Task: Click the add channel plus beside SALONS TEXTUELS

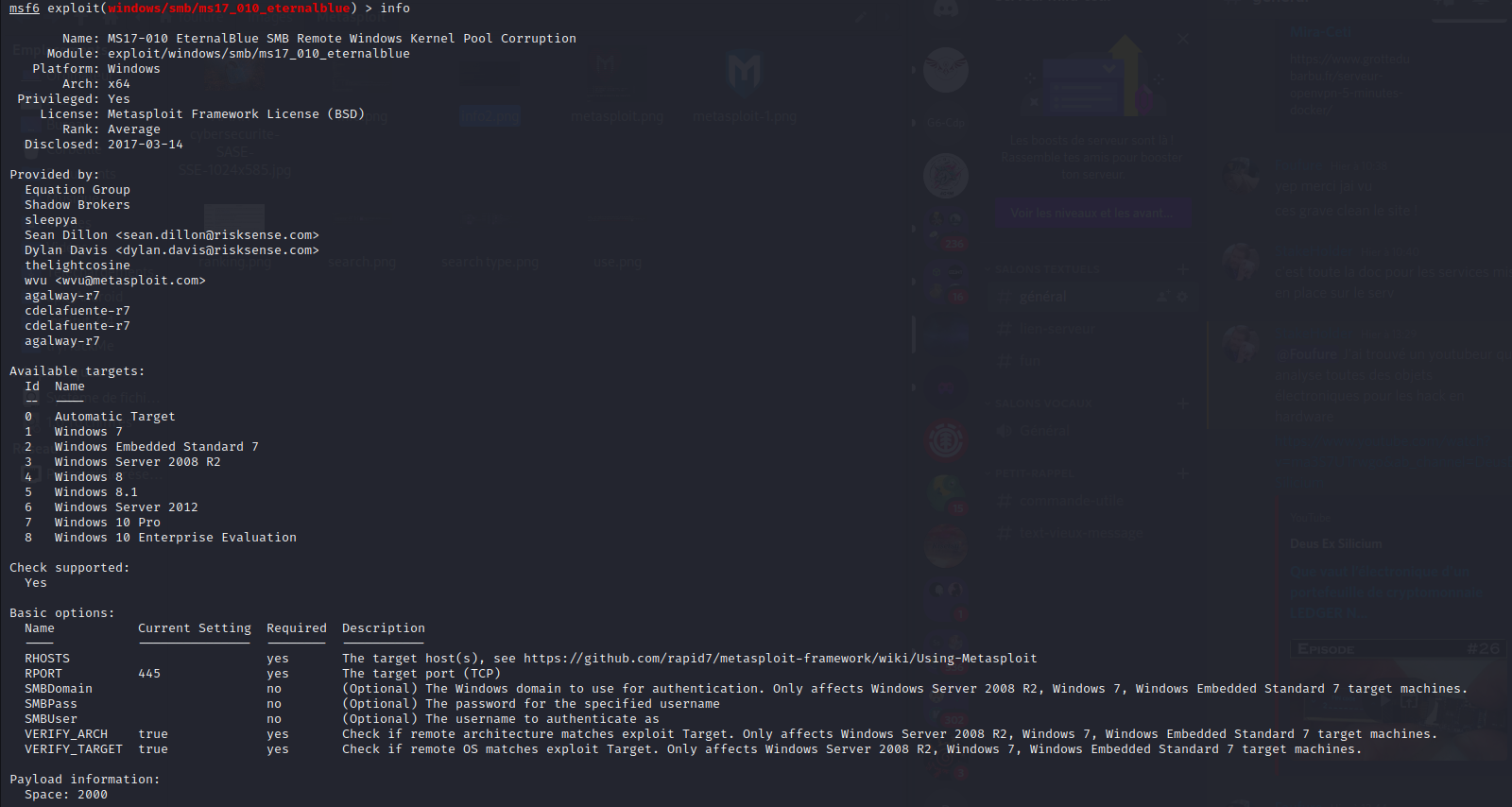Action: [x=1182, y=269]
